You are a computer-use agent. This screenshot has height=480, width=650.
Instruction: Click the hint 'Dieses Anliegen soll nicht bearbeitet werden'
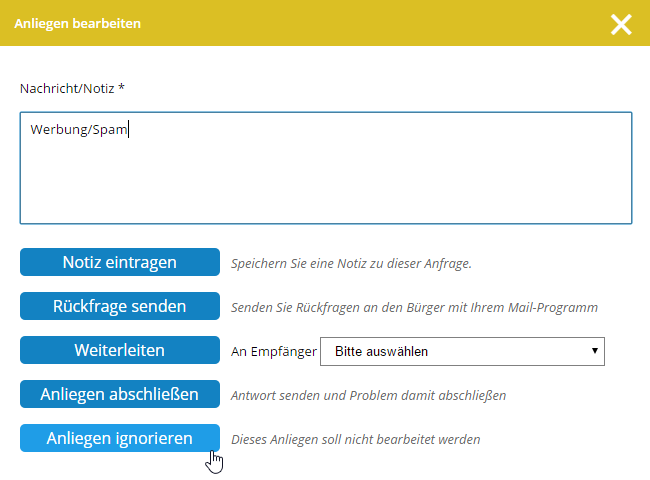pos(356,439)
